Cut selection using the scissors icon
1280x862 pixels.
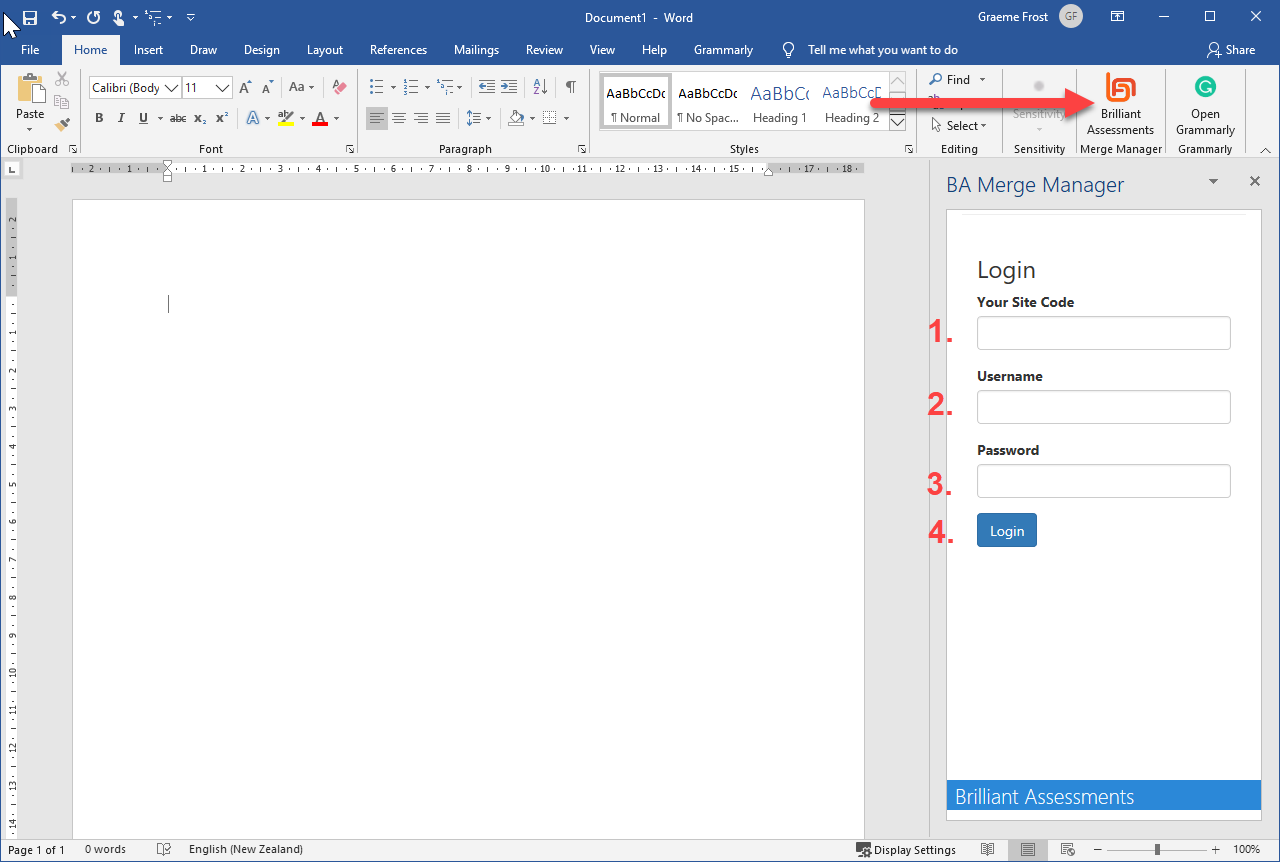pos(61,77)
